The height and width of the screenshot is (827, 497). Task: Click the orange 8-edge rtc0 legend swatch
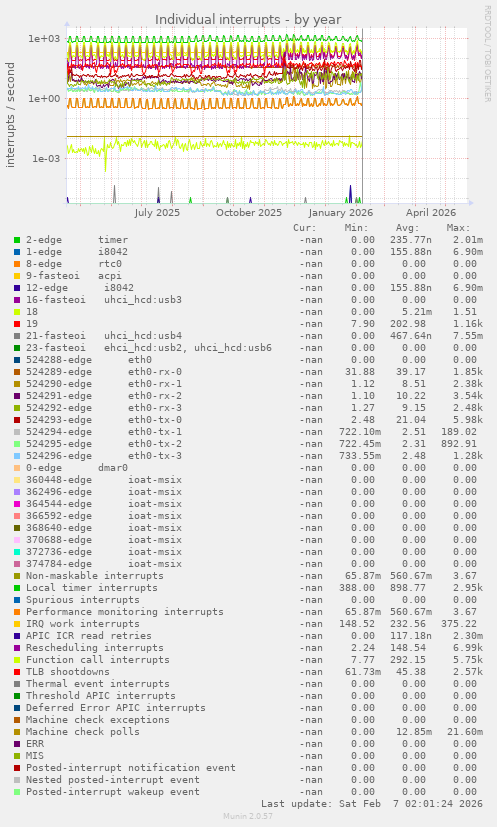(17, 264)
